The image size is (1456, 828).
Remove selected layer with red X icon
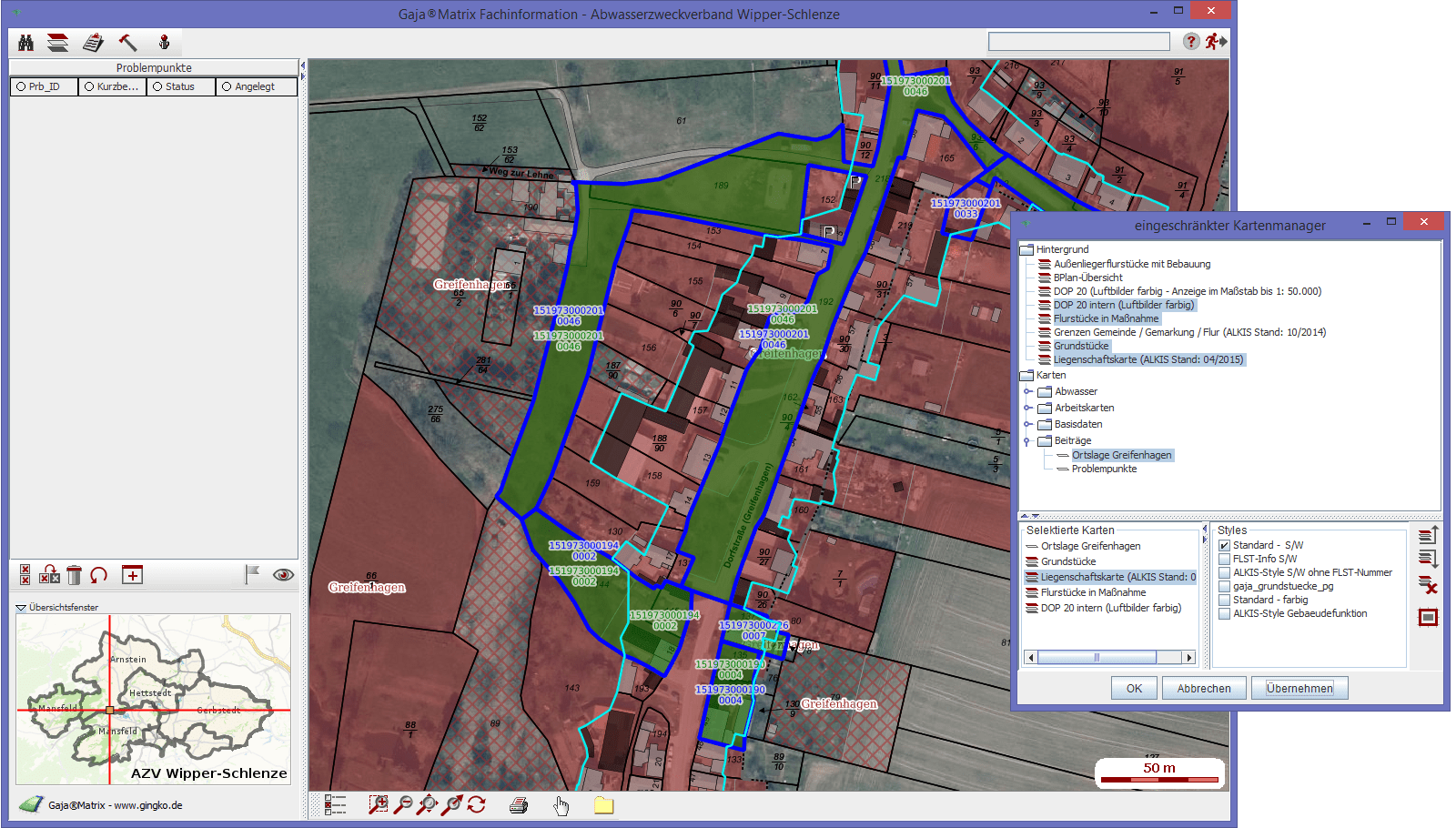[1428, 585]
